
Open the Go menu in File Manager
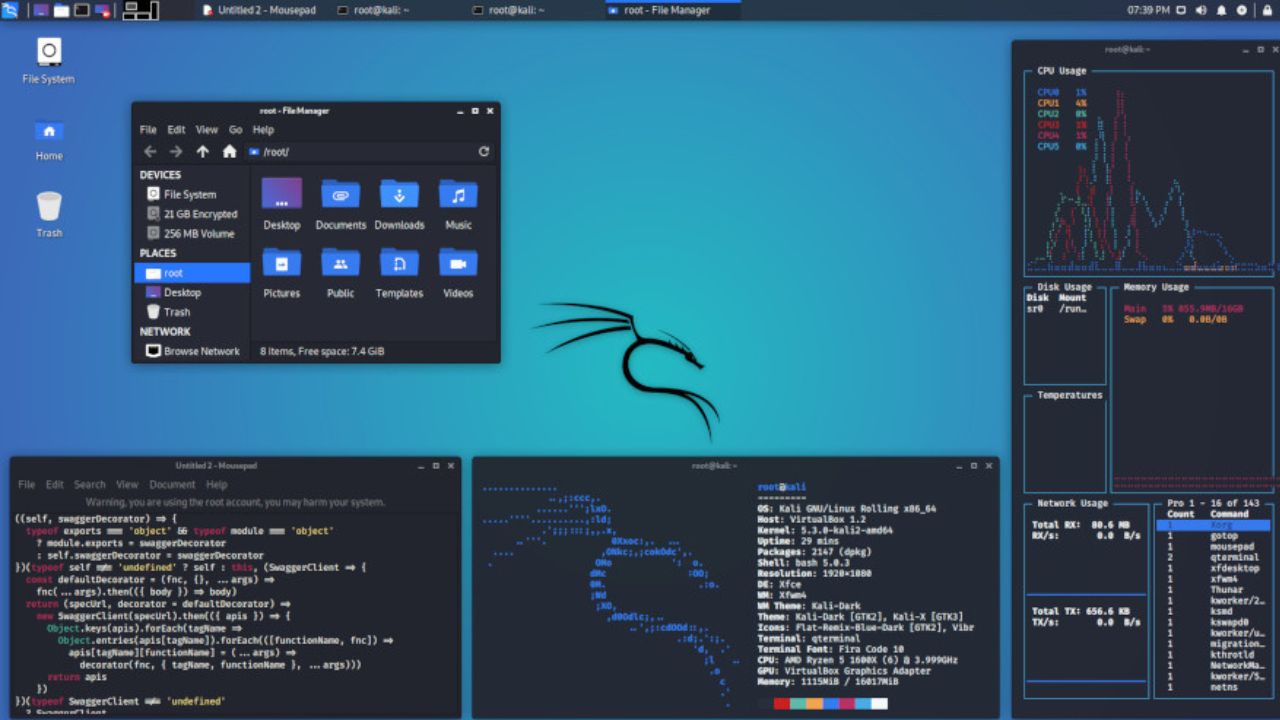pyautogui.click(x=236, y=130)
